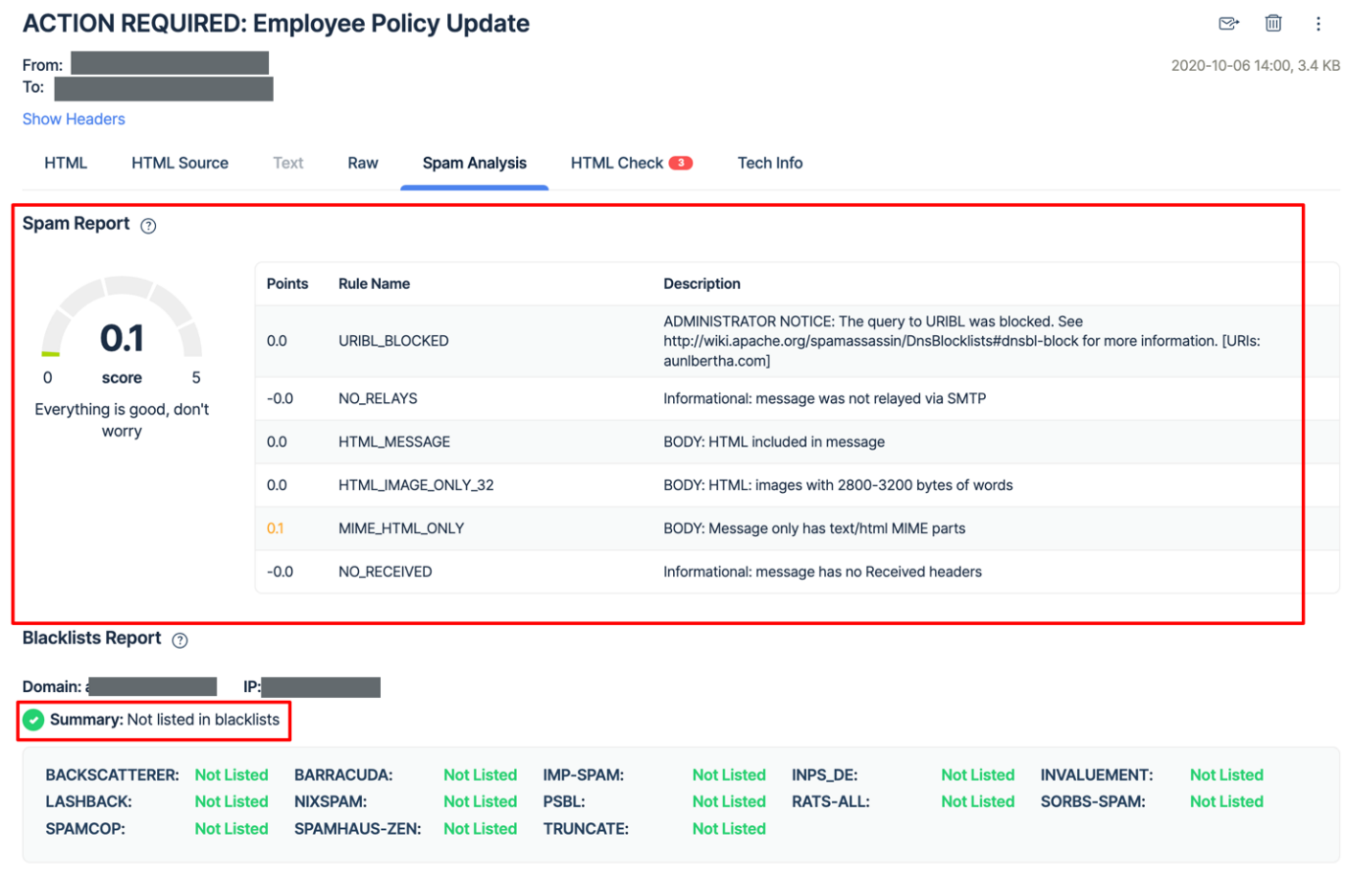Open the three-dot more options menu
Screen dimensions: 1345x896
click(x=1317, y=24)
